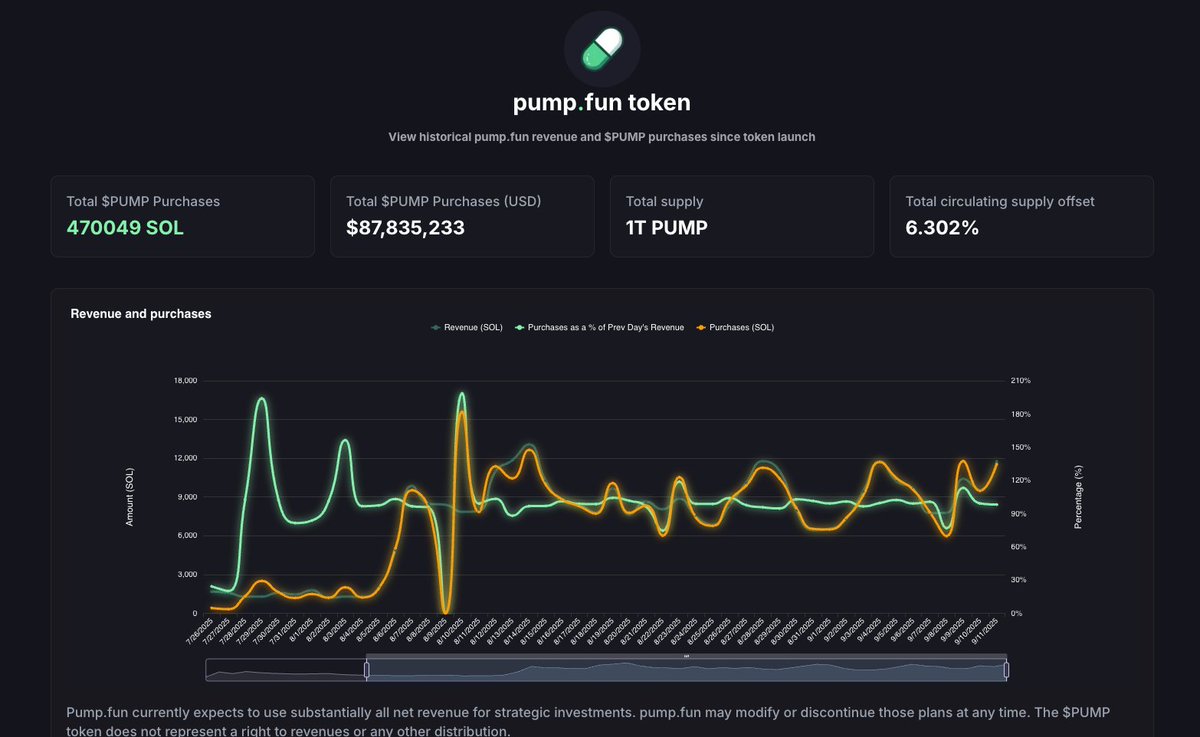Select the Total $PUMP Purchases (USD) card
The height and width of the screenshot is (737, 1200).
[462, 216]
